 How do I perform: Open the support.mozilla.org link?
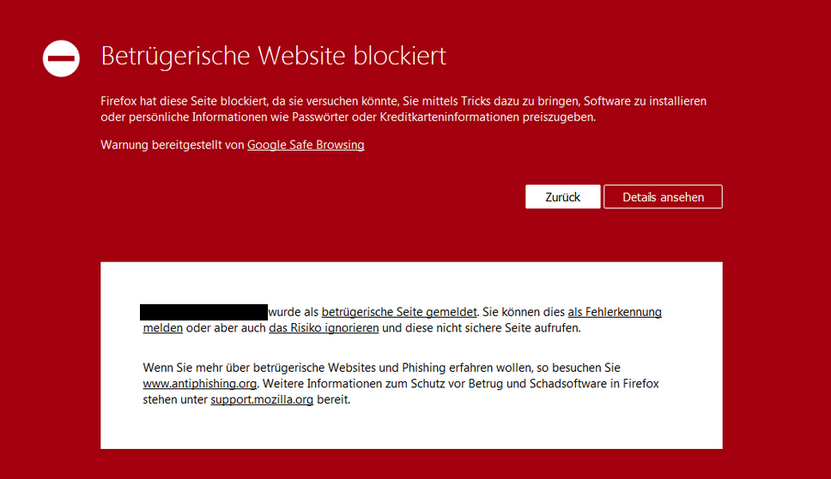(263, 400)
